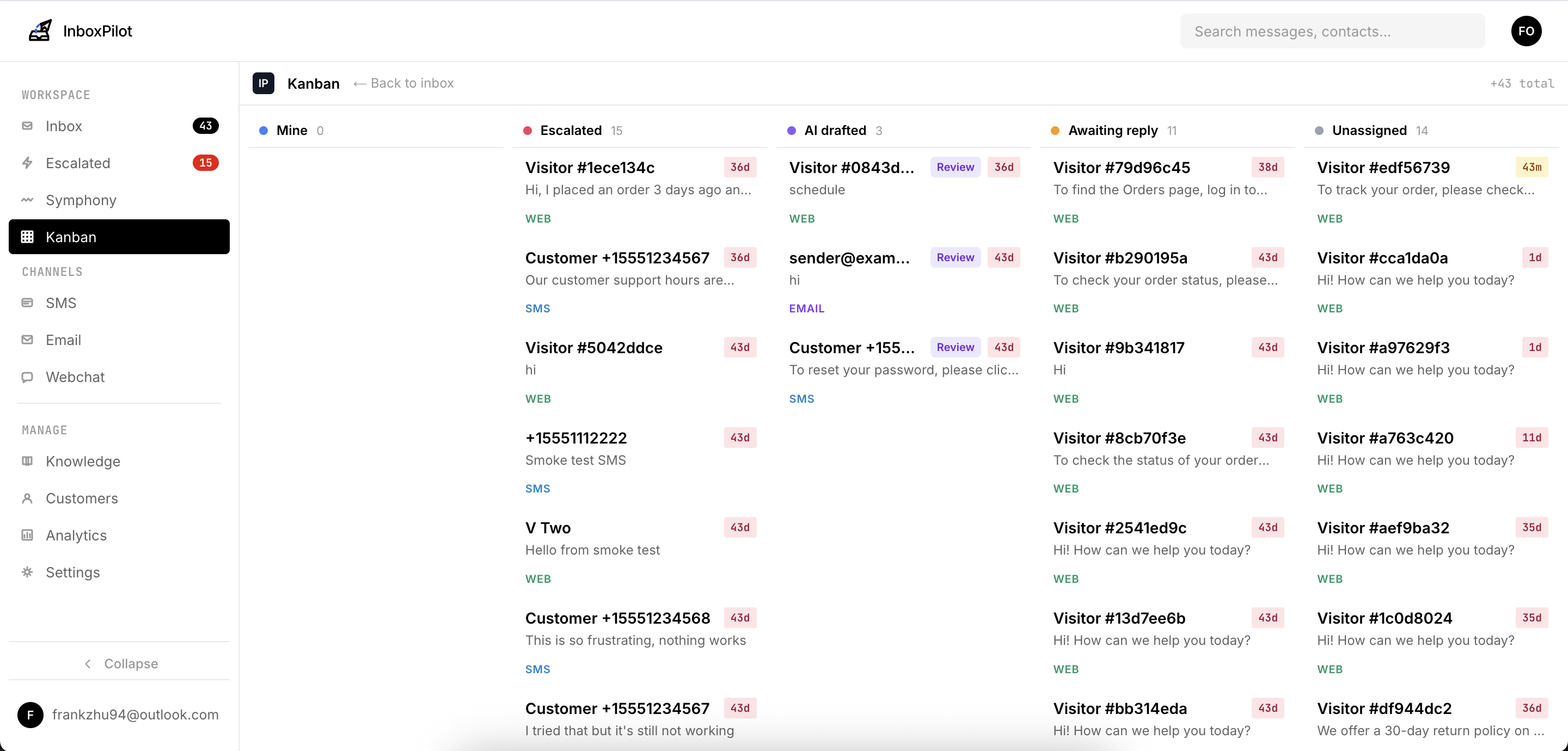Viewport: 1568px width, 751px height.
Task: Click the InboxPilot logo icon
Action: click(x=40, y=31)
